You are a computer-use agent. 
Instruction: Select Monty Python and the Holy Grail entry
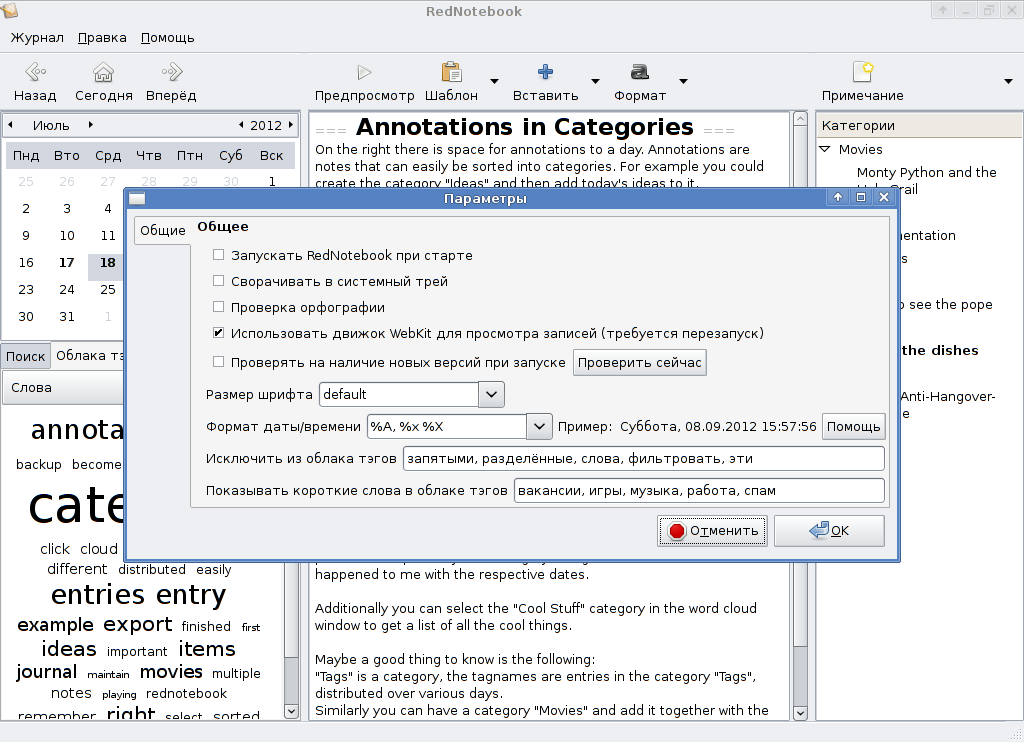(926, 181)
